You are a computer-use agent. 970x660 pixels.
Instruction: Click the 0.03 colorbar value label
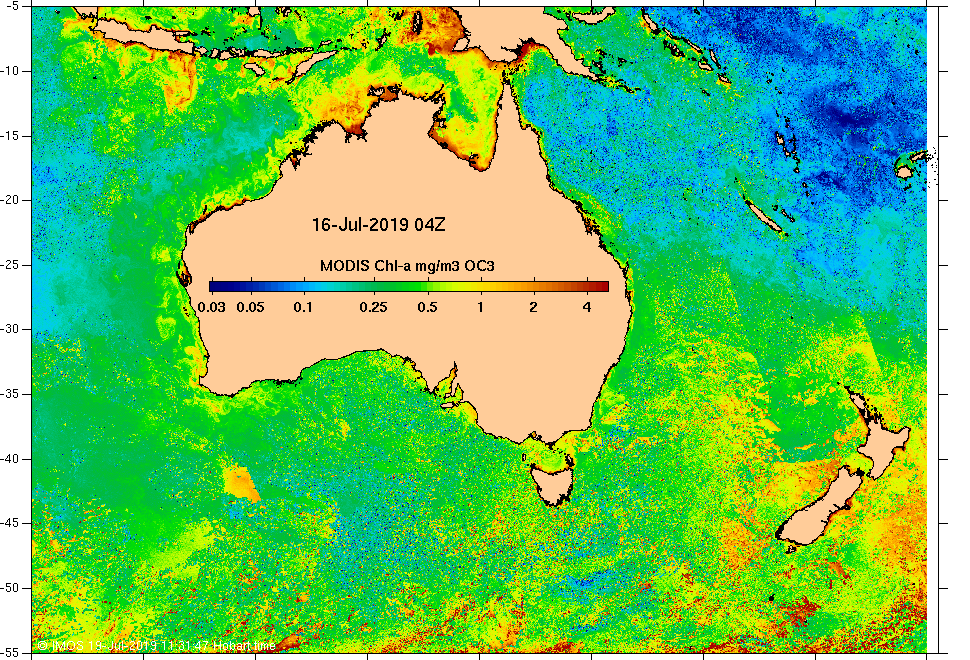212,307
